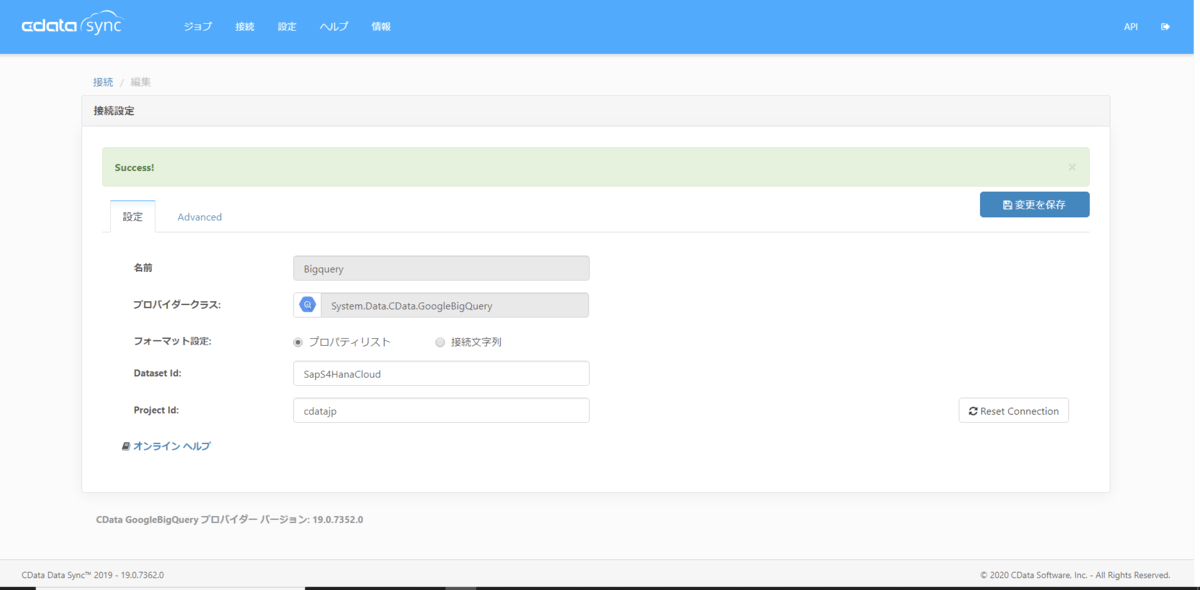1200x590 pixels.
Task: Click the 名前 field containing Bigquery
Action: coord(441,268)
